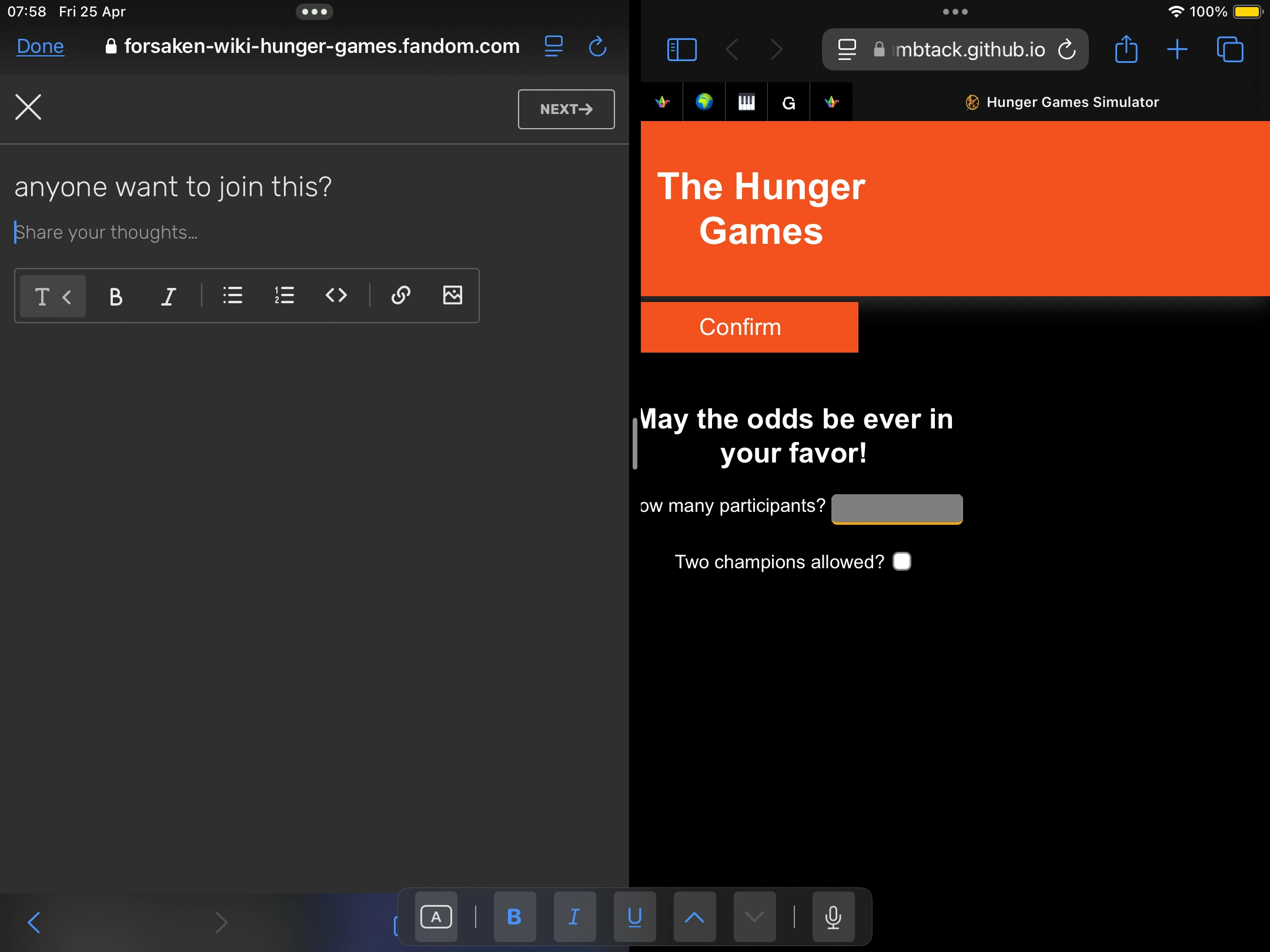Insert a numbered list
The height and width of the screenshot is (952, 1270).
pyautogui.click(x=285, y=296)
